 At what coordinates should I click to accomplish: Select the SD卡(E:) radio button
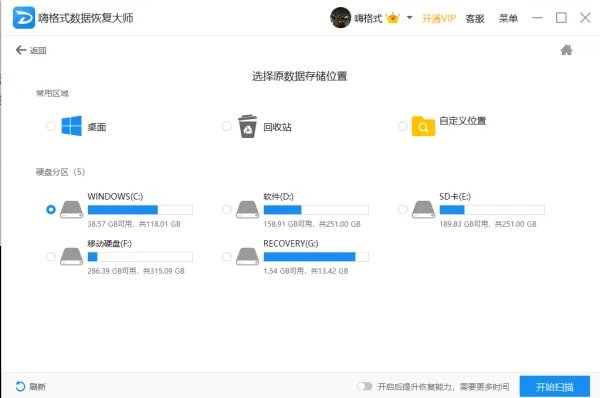[403, 209]
